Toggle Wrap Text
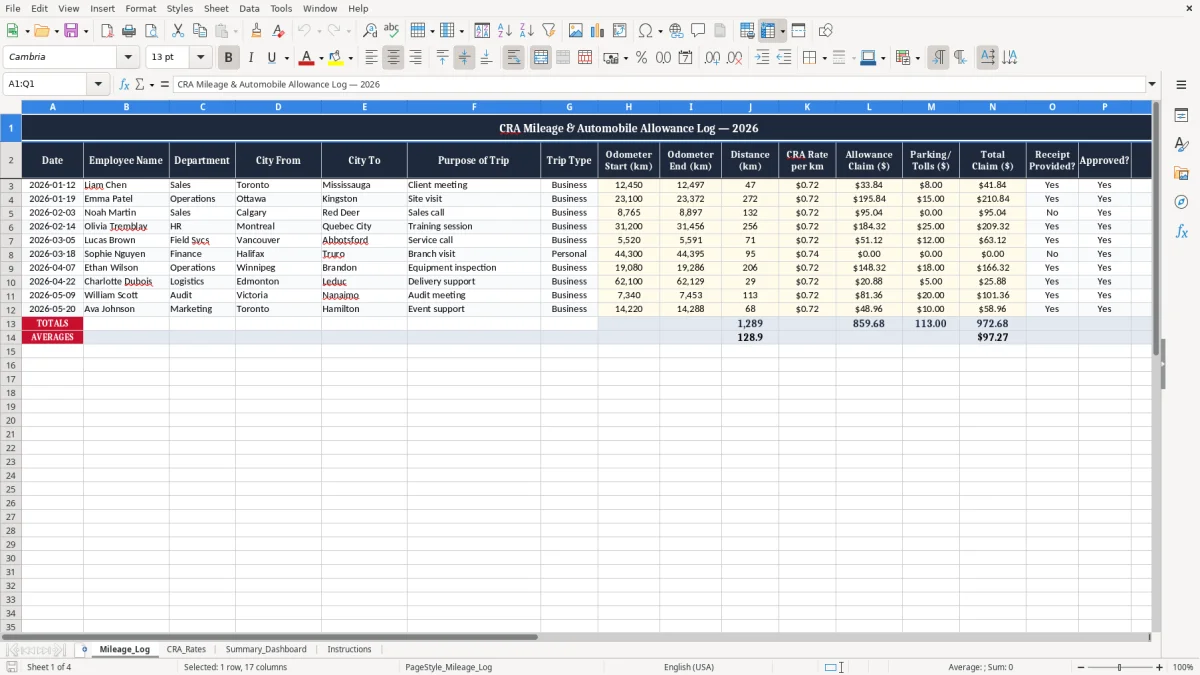The width and height of the screenshot is (1200, 675). click(x=514, y=58)
